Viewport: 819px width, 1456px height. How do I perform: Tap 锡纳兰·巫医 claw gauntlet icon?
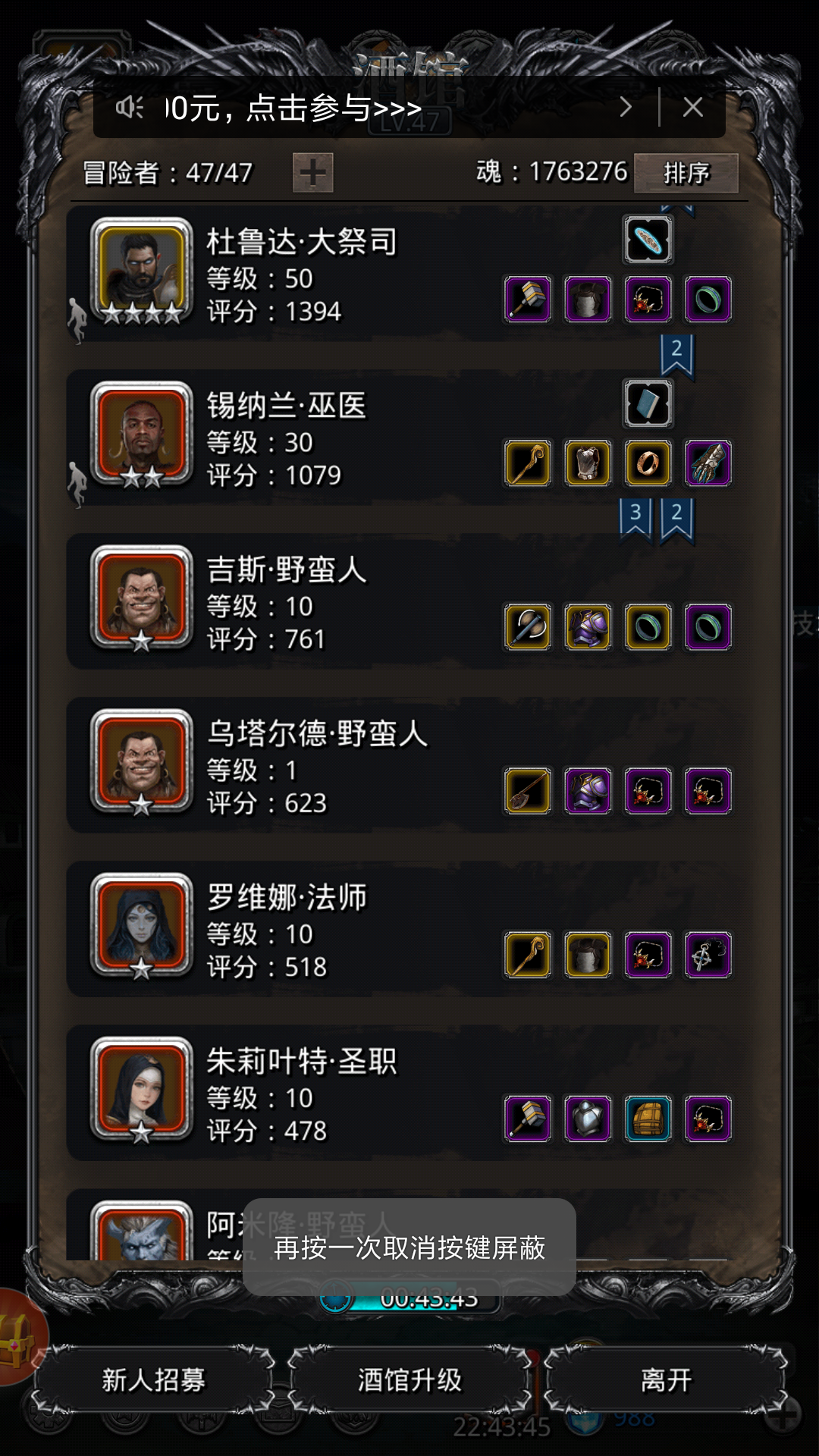(x=708, y=463)
